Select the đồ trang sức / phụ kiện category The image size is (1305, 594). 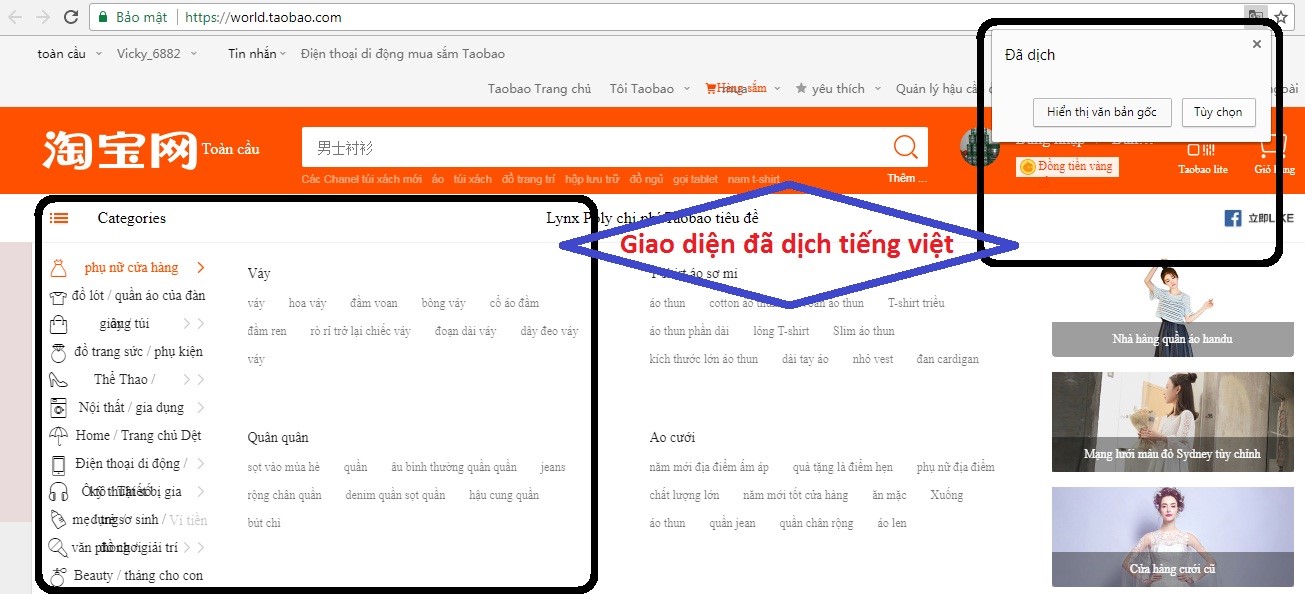click(x=138, y=352)
